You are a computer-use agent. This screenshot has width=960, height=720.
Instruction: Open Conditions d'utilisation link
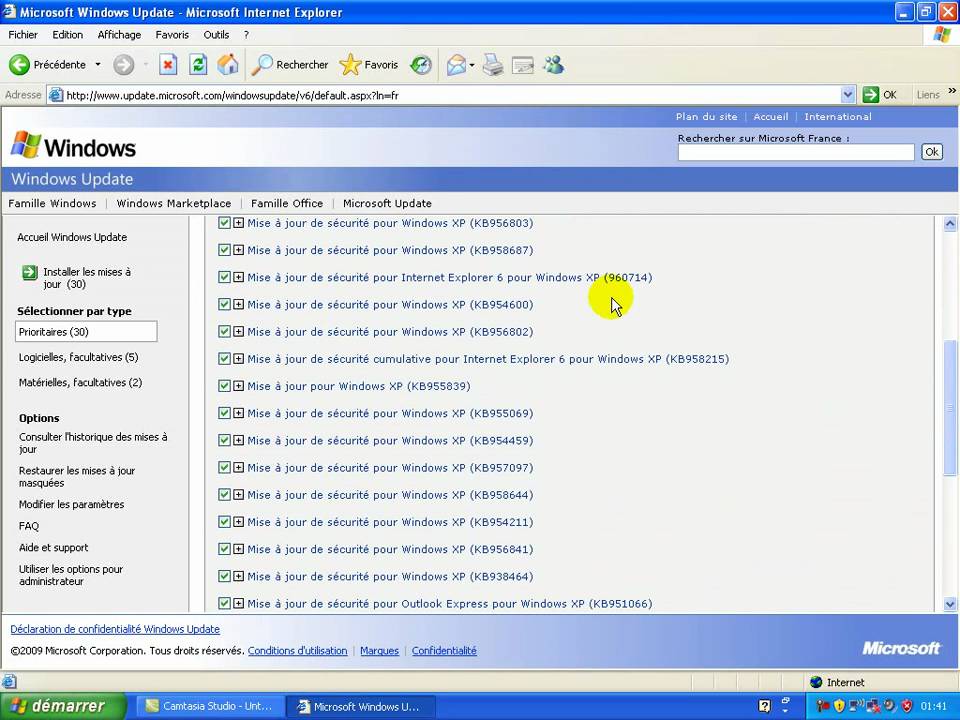pyautogui.click(x=298, y=650)
